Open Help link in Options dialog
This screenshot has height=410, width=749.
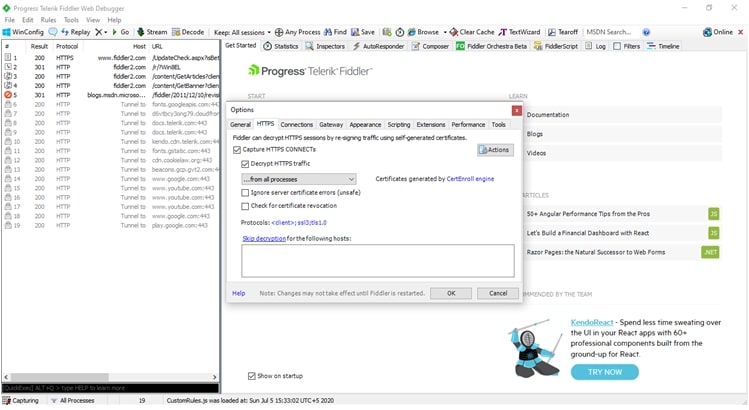coord(238,293)
